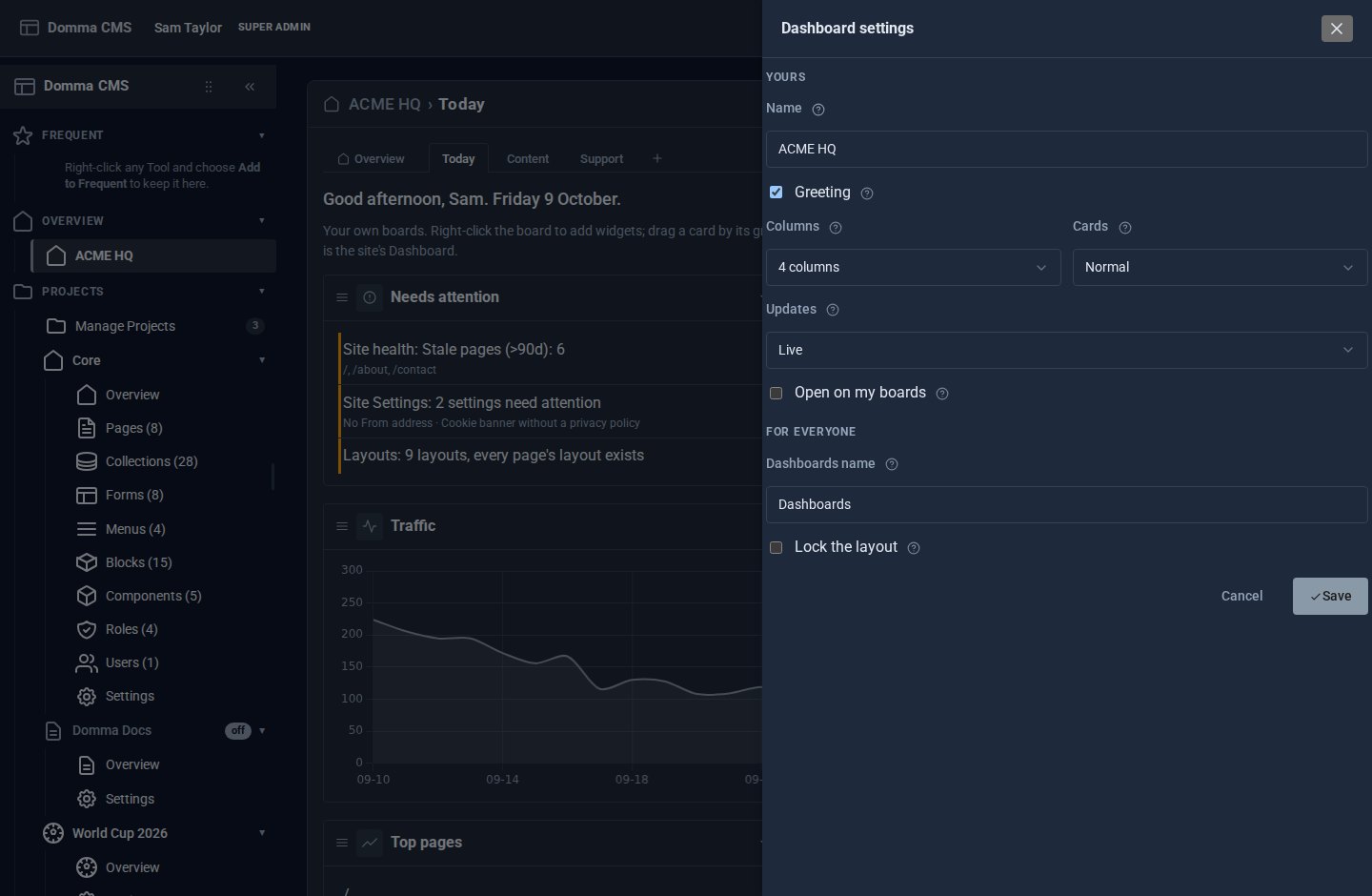Image resolution: width=1372 pixels, height=896 pixels.
Task: Click the help icon beside Greeting
Action: click(867, 193)
